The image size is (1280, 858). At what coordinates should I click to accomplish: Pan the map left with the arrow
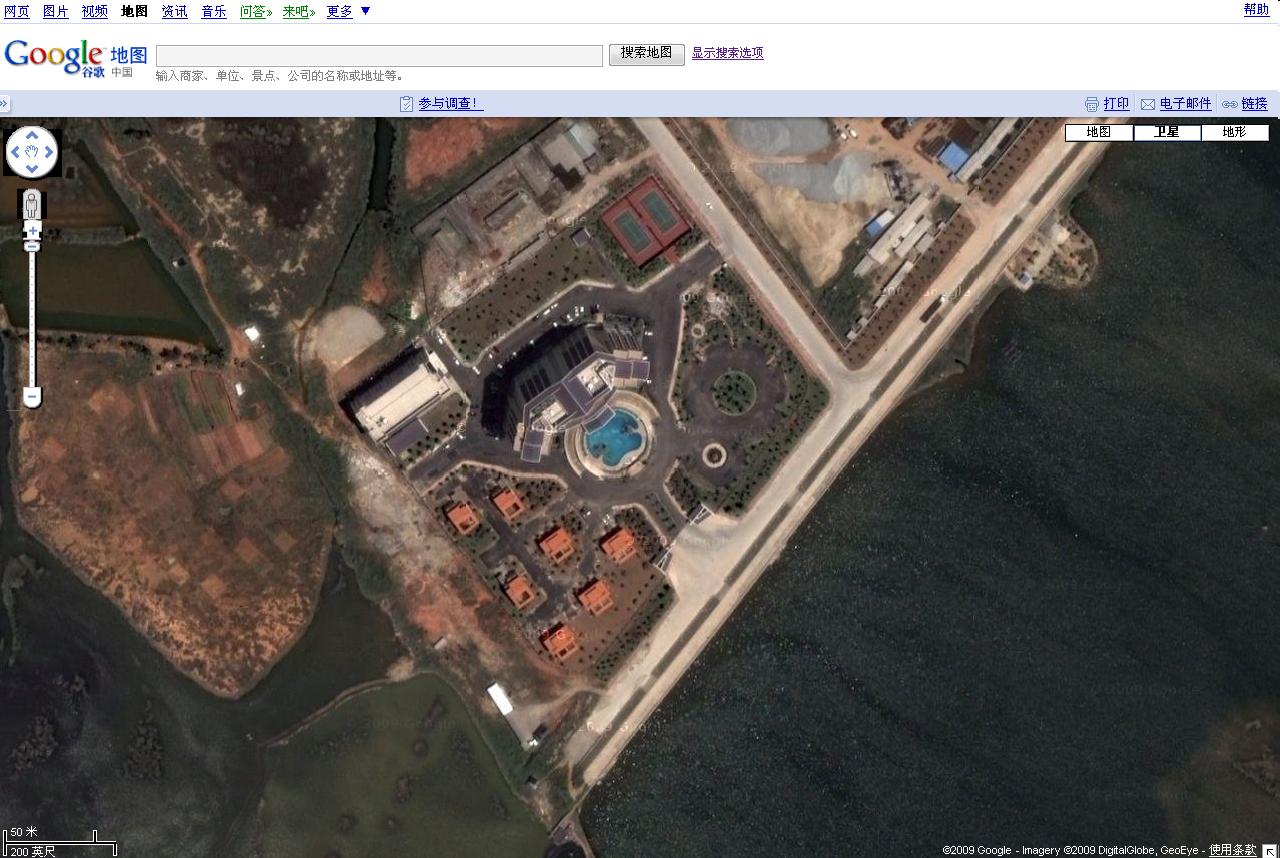pyautogui.click(x=14, y=153)
